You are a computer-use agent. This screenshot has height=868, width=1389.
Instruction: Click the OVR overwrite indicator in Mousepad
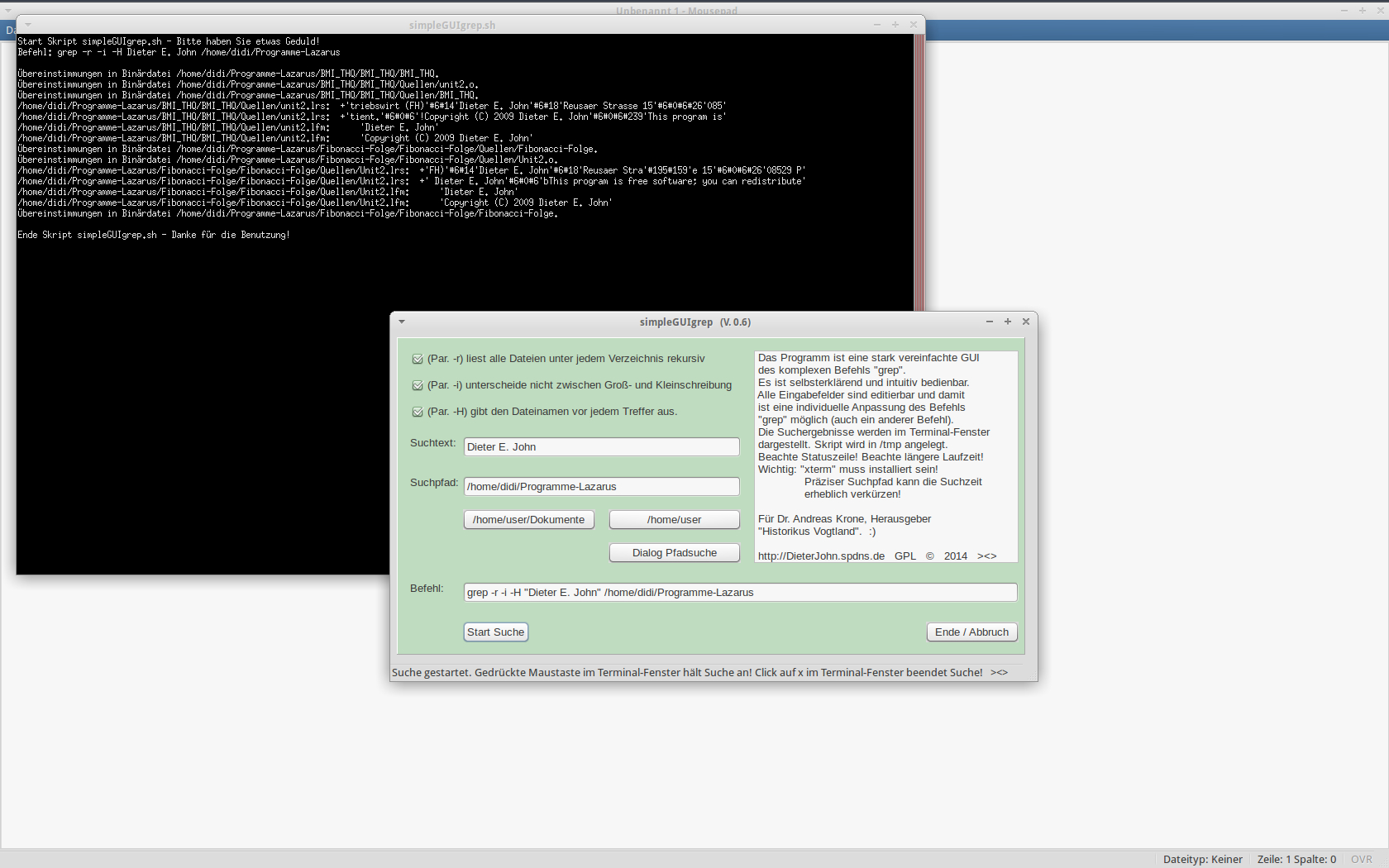point(1361,859)
